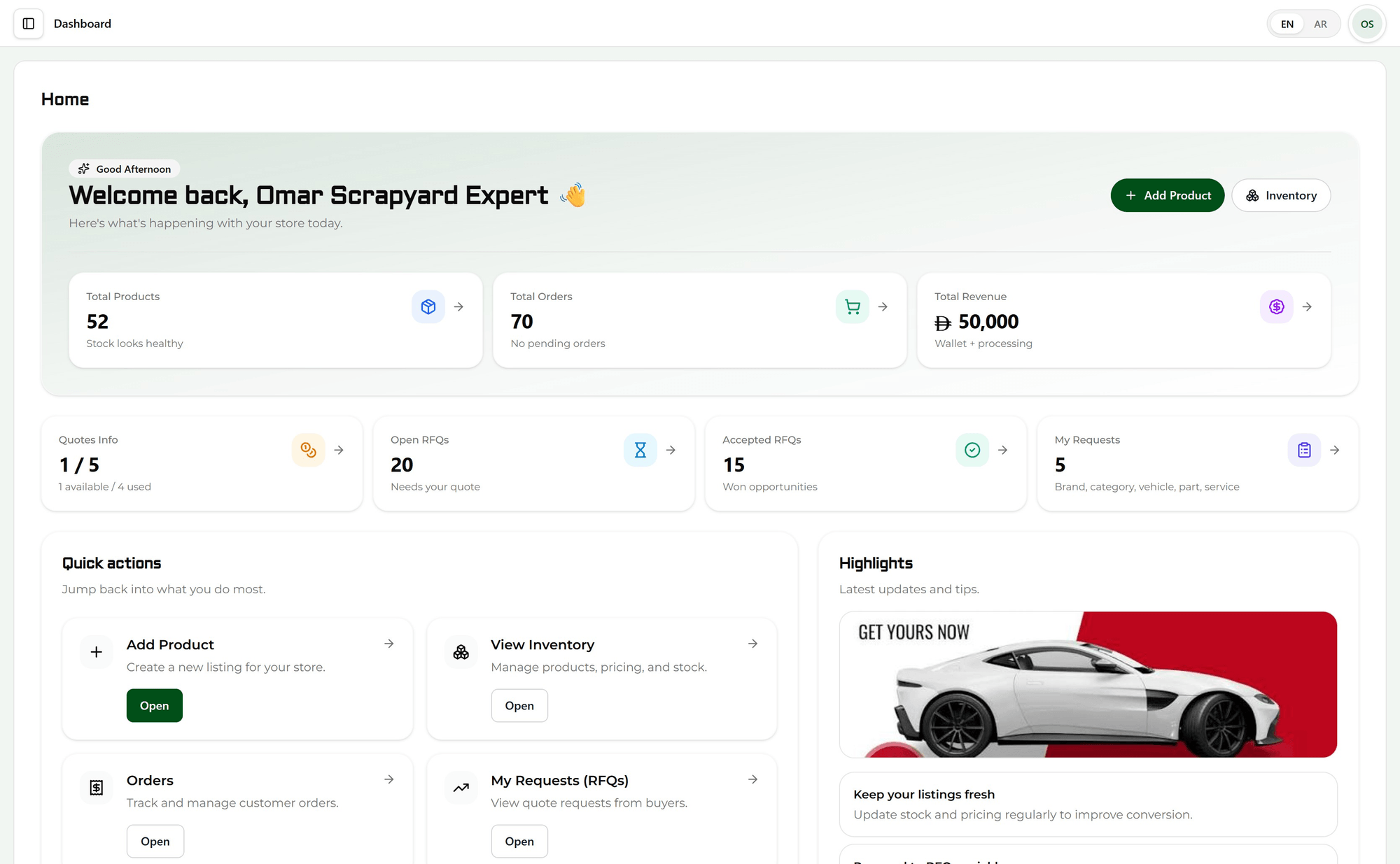This screenshot has height=864, width=1400.
Task: Click the Total Orders cart icon
Action: (853, 306)
